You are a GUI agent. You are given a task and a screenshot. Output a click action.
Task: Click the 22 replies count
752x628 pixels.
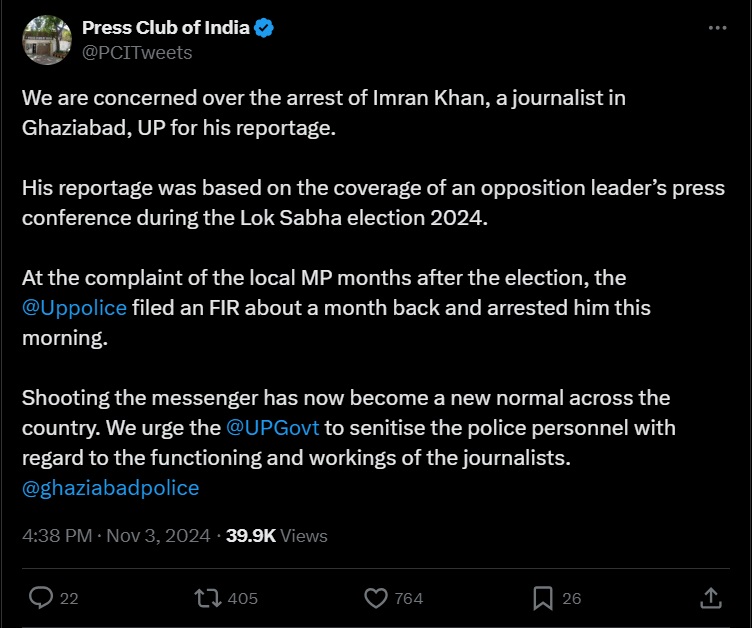click(x=69, y=598)
